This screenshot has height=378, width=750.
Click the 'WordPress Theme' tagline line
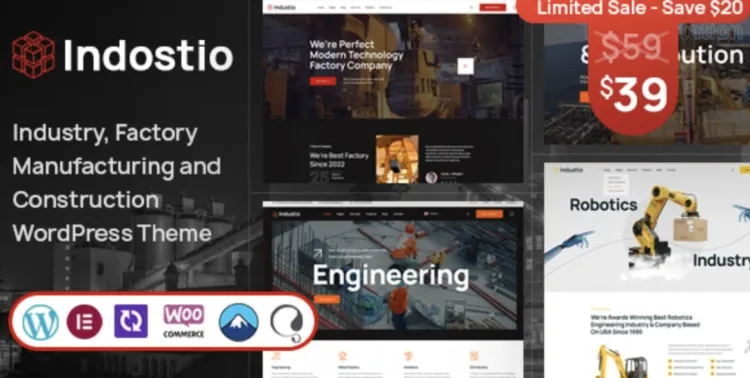click(112, 233)
